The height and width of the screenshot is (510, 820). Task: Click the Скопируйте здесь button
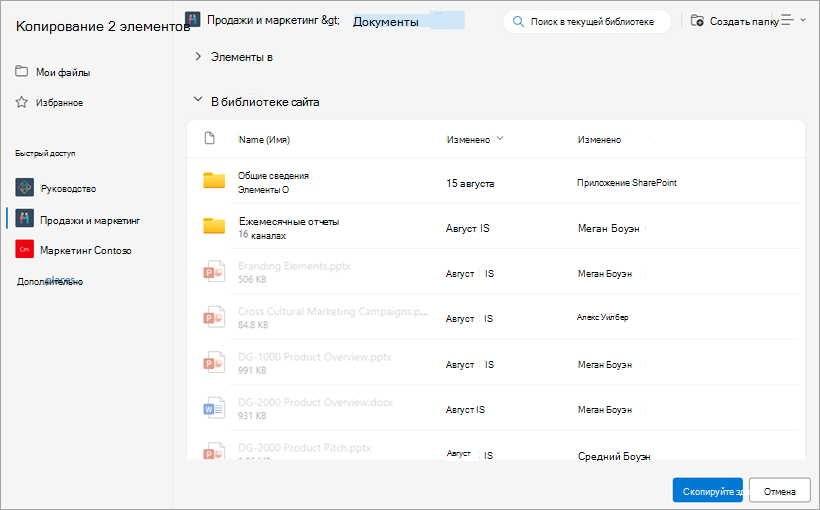(707, 491)
